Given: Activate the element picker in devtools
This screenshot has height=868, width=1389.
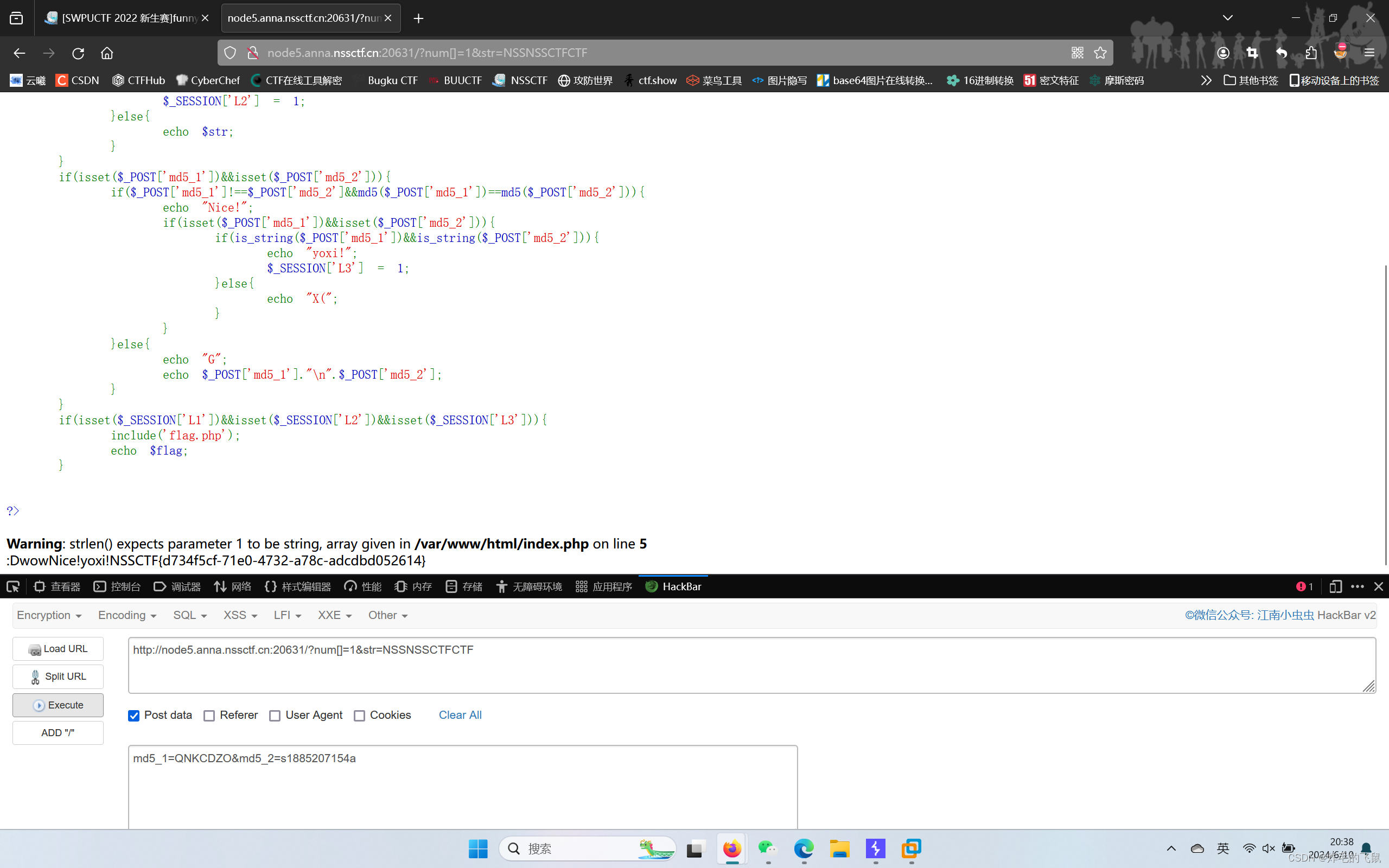Looking at the screenshot, I should [12, 586].
